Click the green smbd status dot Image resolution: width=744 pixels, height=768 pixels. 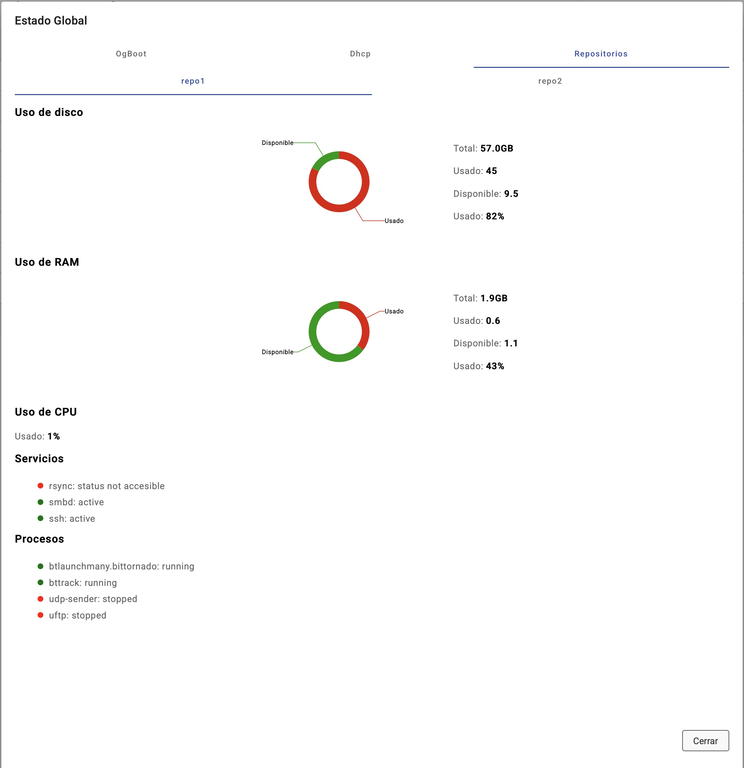[x=40, y=502]
